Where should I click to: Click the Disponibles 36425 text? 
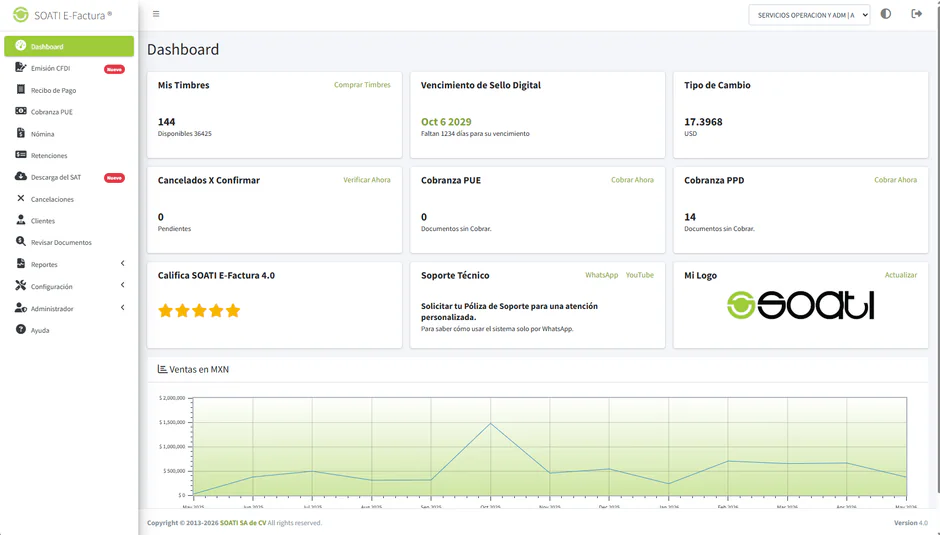(x=185, y=133)
